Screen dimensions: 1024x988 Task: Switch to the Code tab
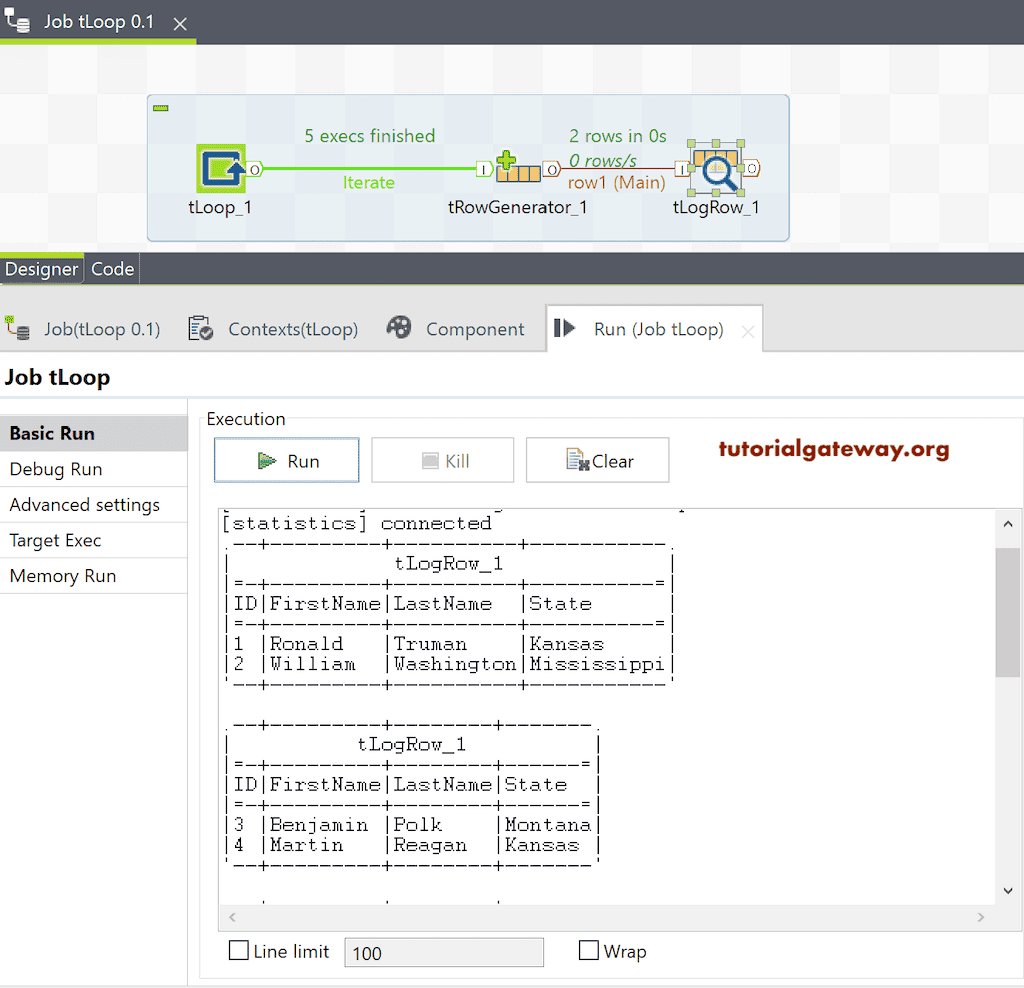[x=111, y=268]
